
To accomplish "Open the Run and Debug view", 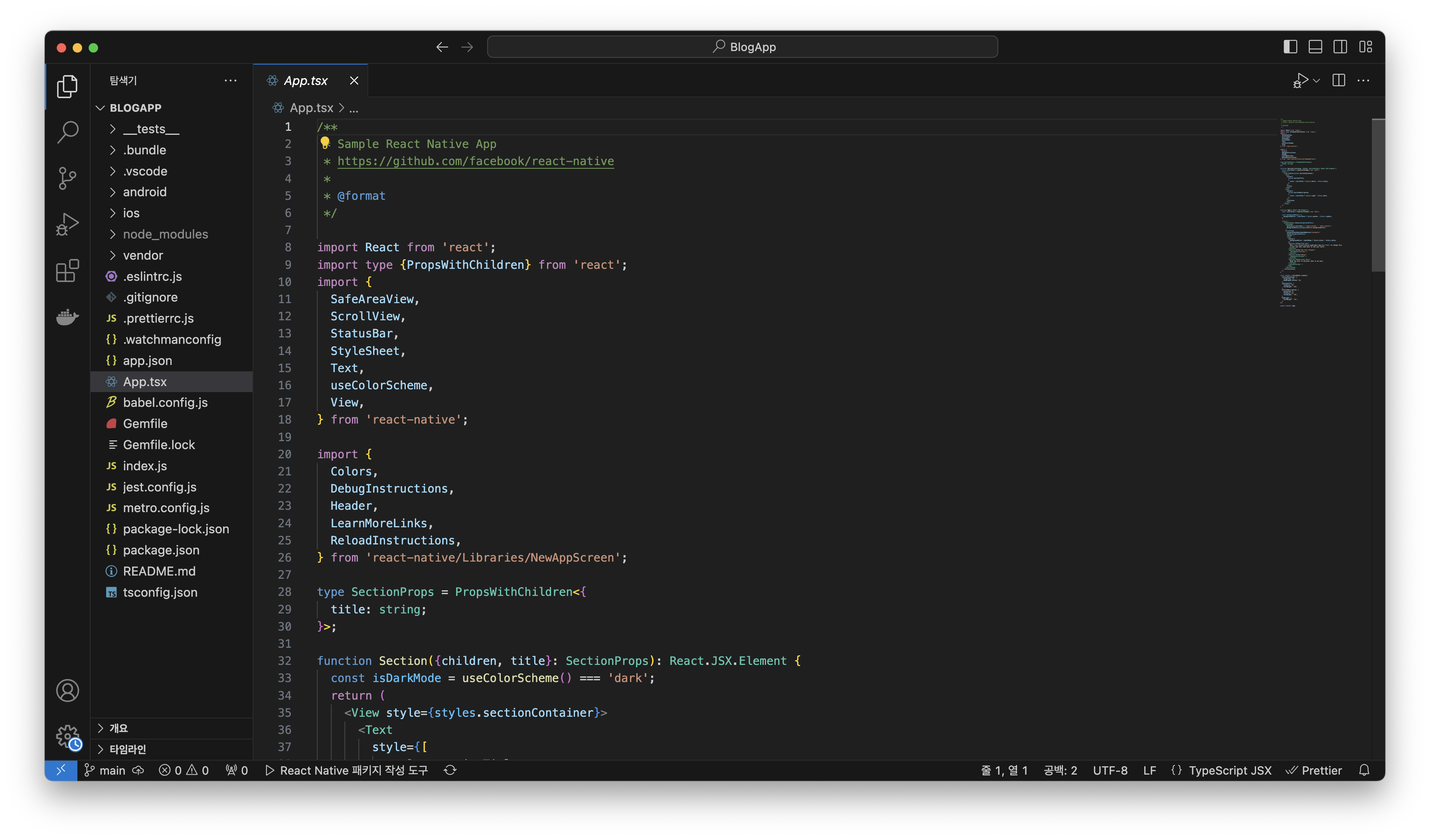I will [x=67, y=224].
